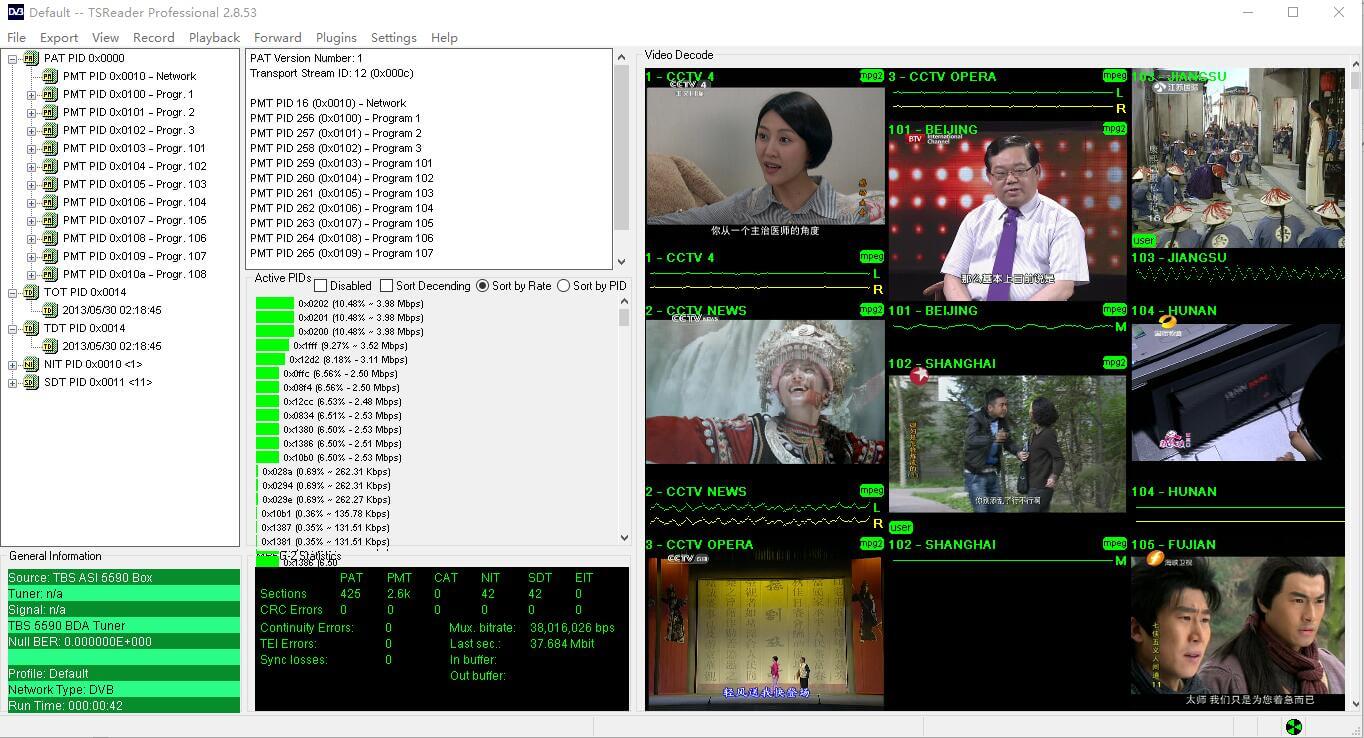Click the PMT icon for Progr. 101
The image size is (1364, 738).
tap(50, 149)
